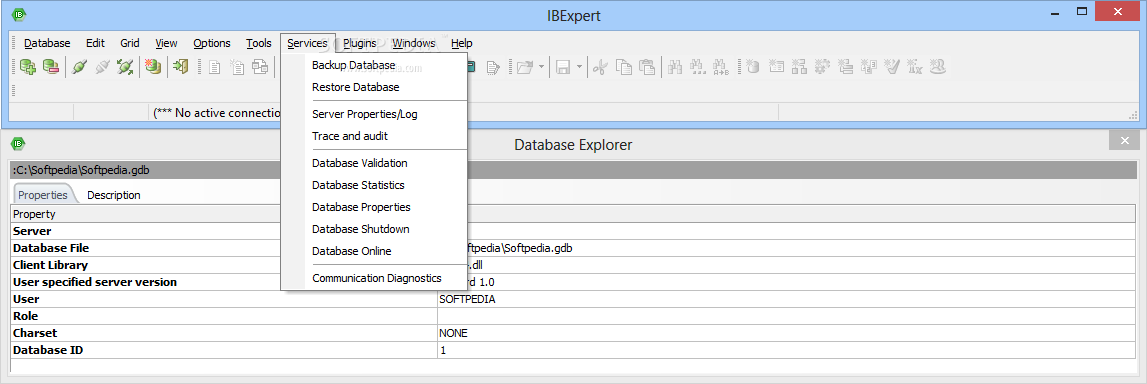The width and height of the screenshot is (1147, 384).
Task: Click the Find binoculars icon
Action: click(x=675, y=67)
